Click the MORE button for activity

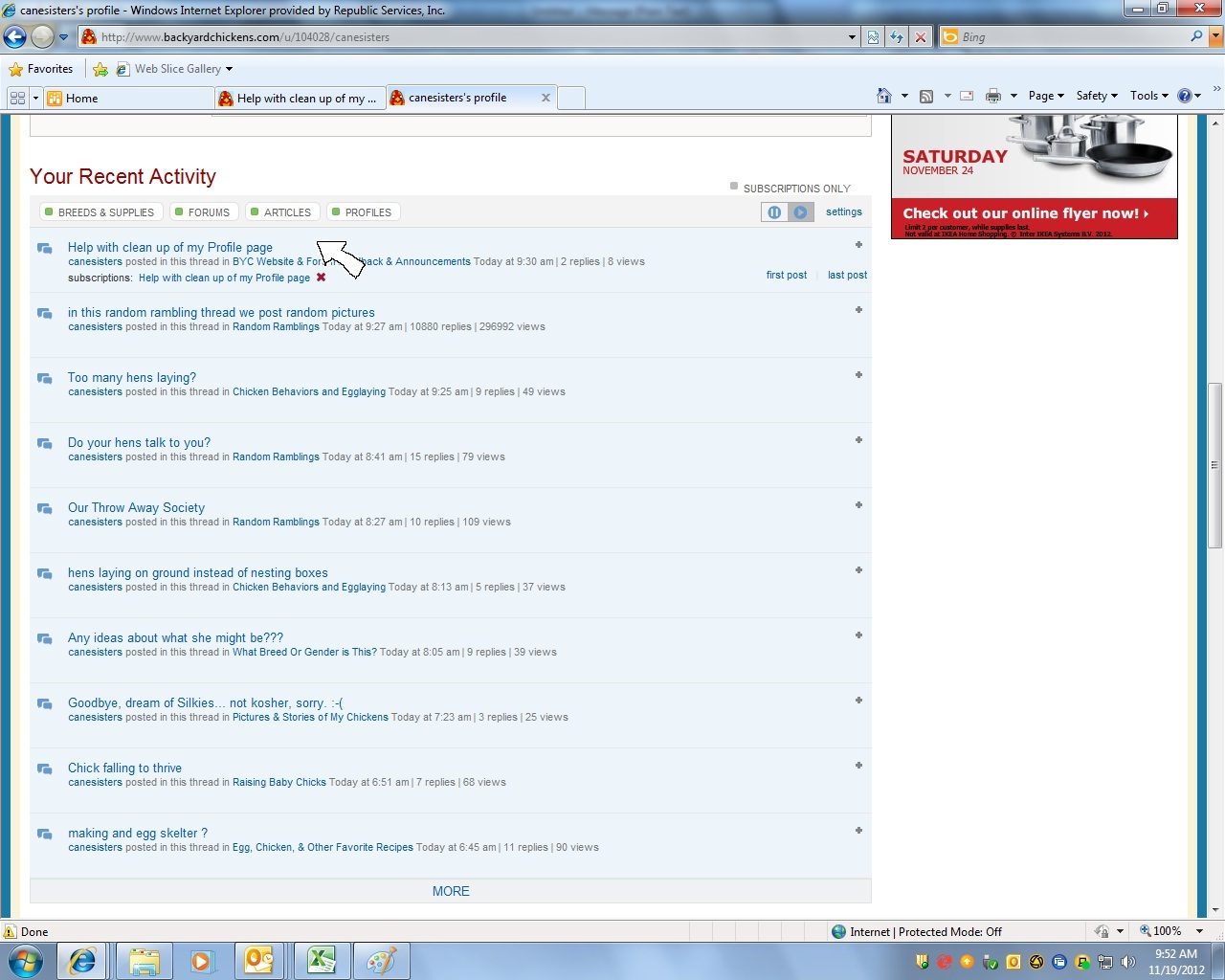tap(451, 891)
